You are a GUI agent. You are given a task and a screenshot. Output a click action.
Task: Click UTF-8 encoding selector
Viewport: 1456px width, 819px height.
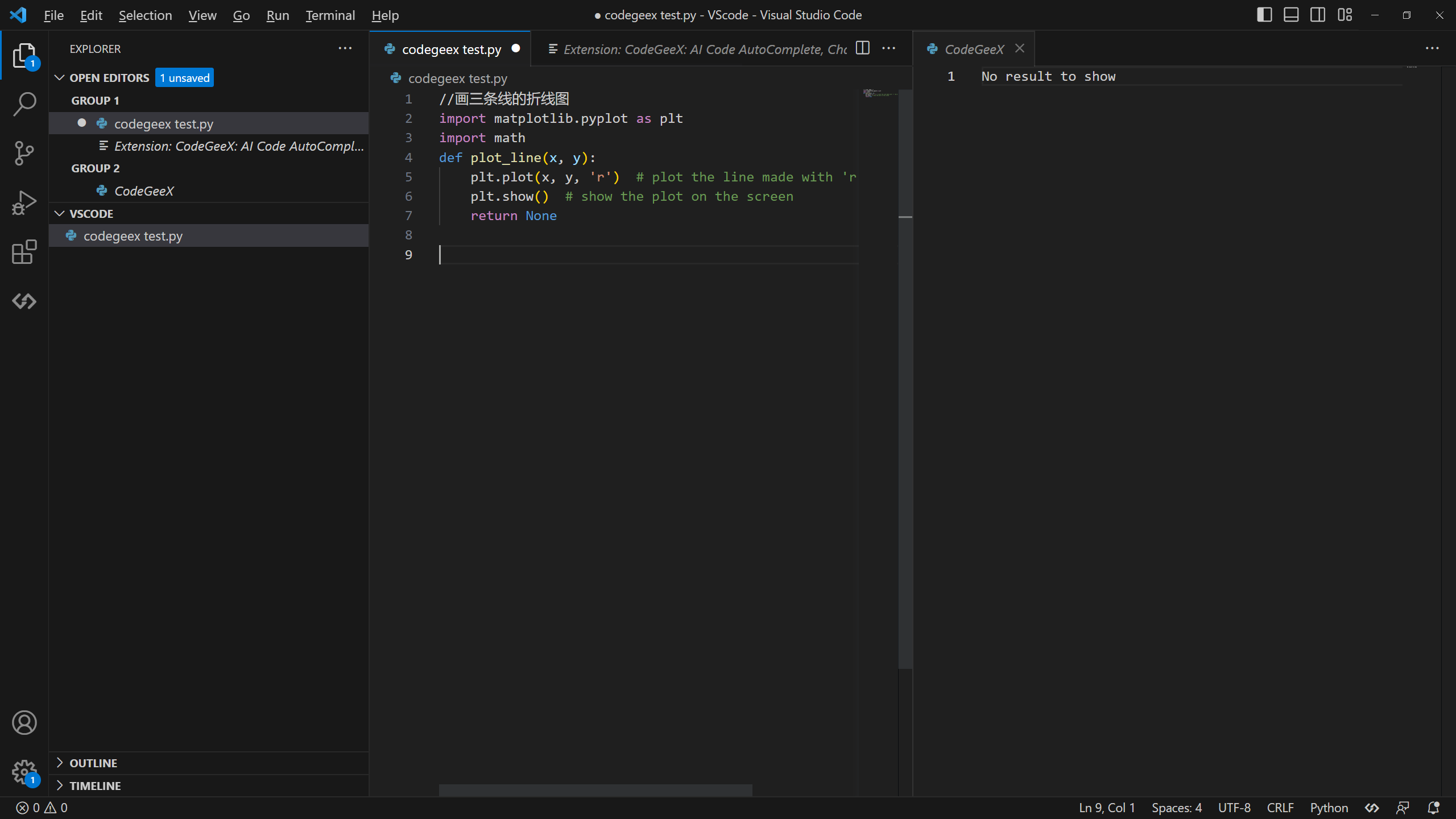[1234, 808]
